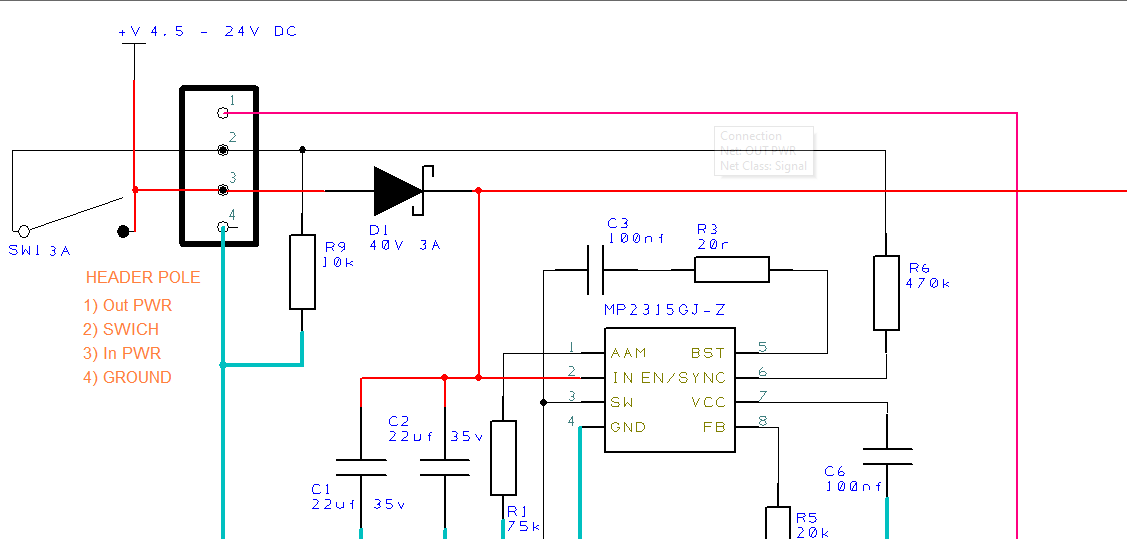Click the 'C1 22uf 35v' label
The height and width of the screenshot is (539, 1127).
[360, 497]
